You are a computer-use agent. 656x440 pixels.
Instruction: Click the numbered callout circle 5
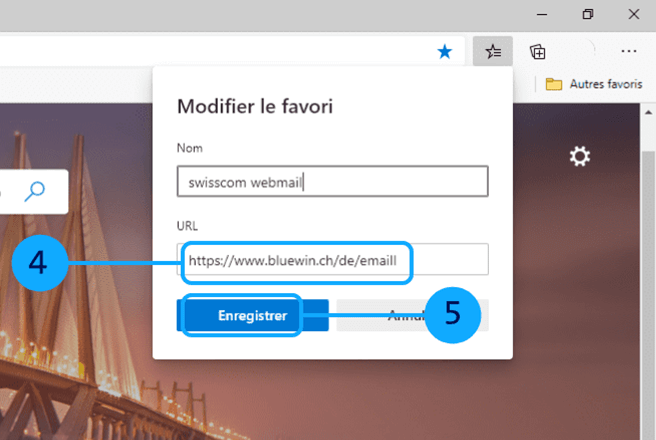pyautogui.click(x=452, y=314)
